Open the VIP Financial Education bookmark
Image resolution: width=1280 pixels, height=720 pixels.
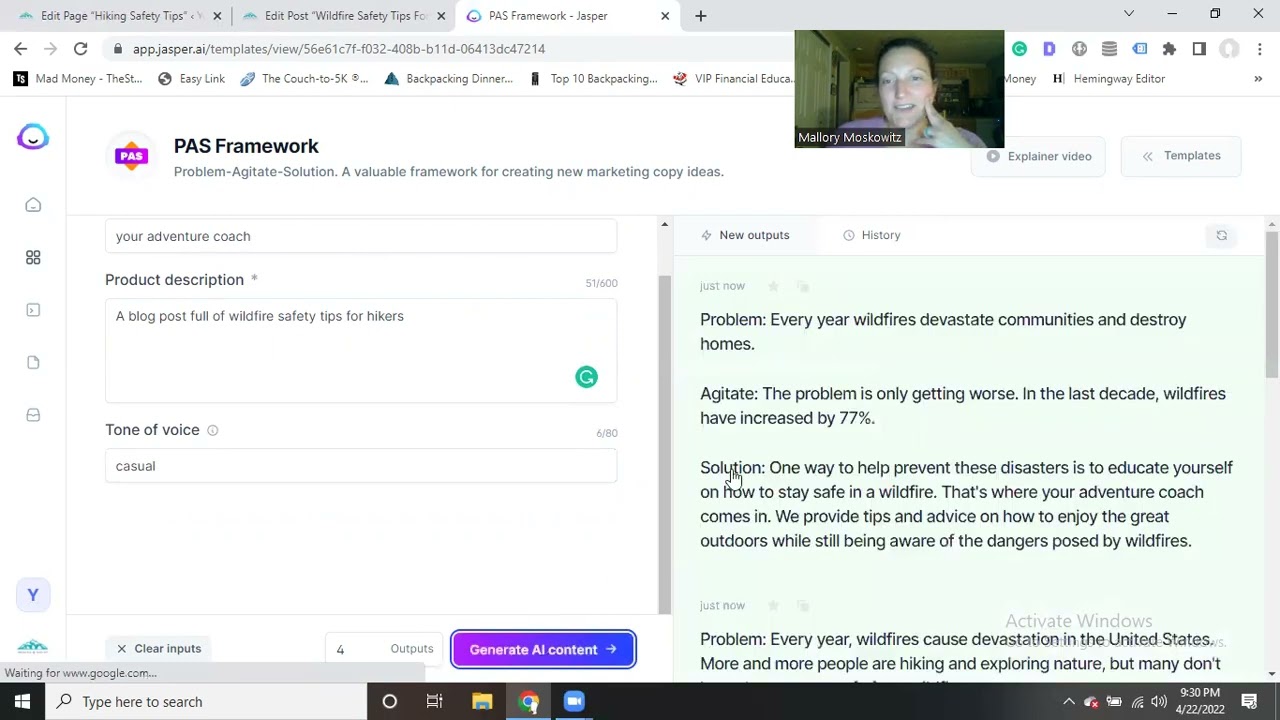point(733,79)
